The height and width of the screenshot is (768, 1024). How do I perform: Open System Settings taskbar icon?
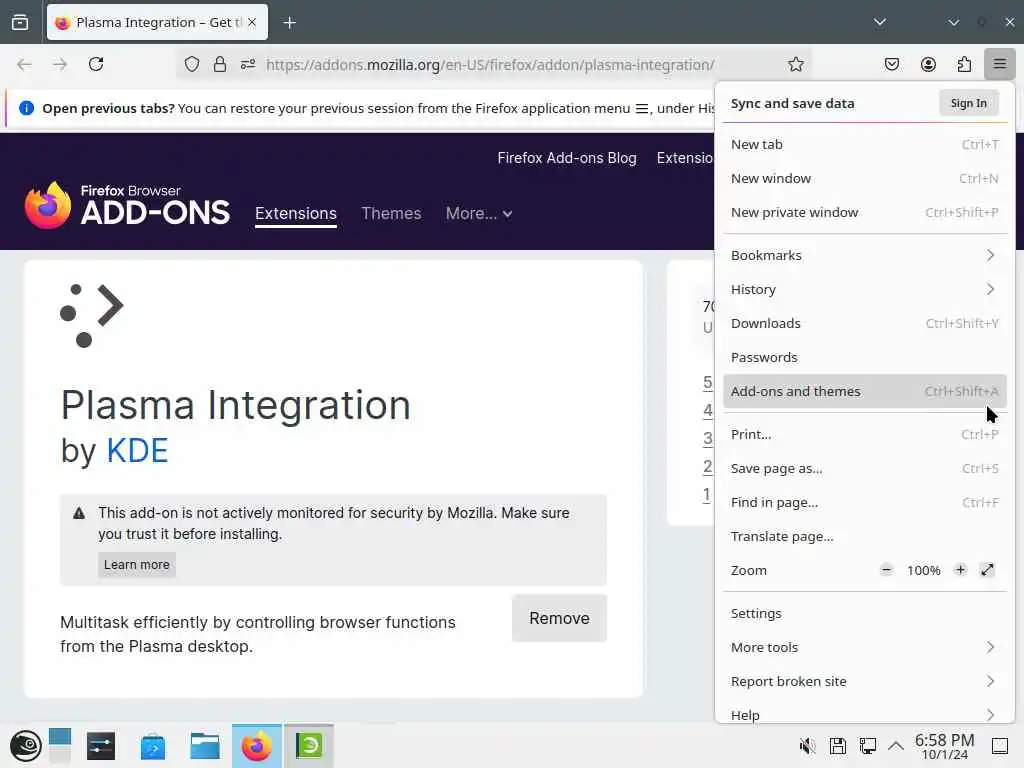(x=101, y=746)
